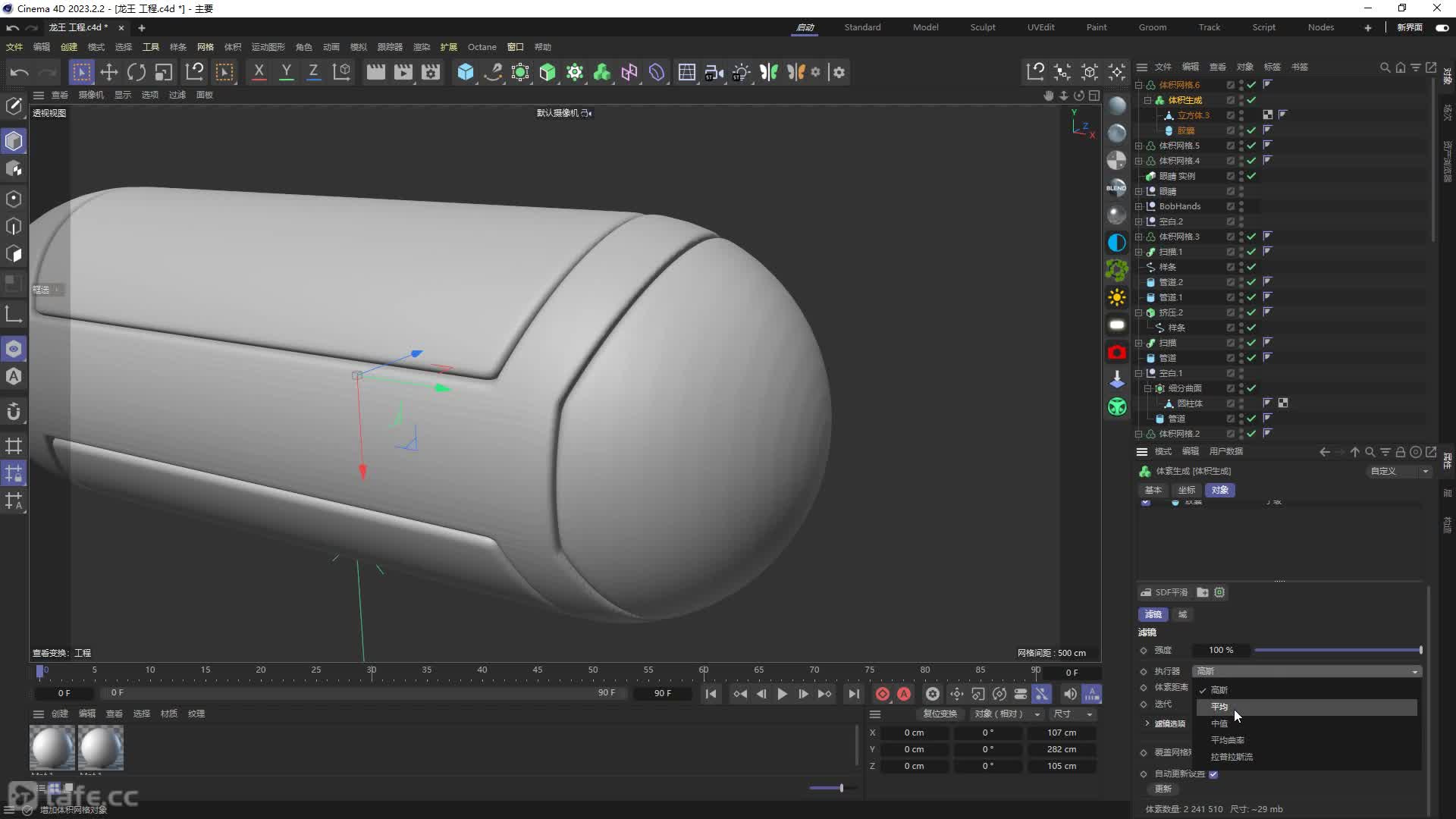Image resolution: width=1456 pixels, height=819 pixels.
Task: Toggle sound playback speaker icon
Action: click(x=1069, y=694)
